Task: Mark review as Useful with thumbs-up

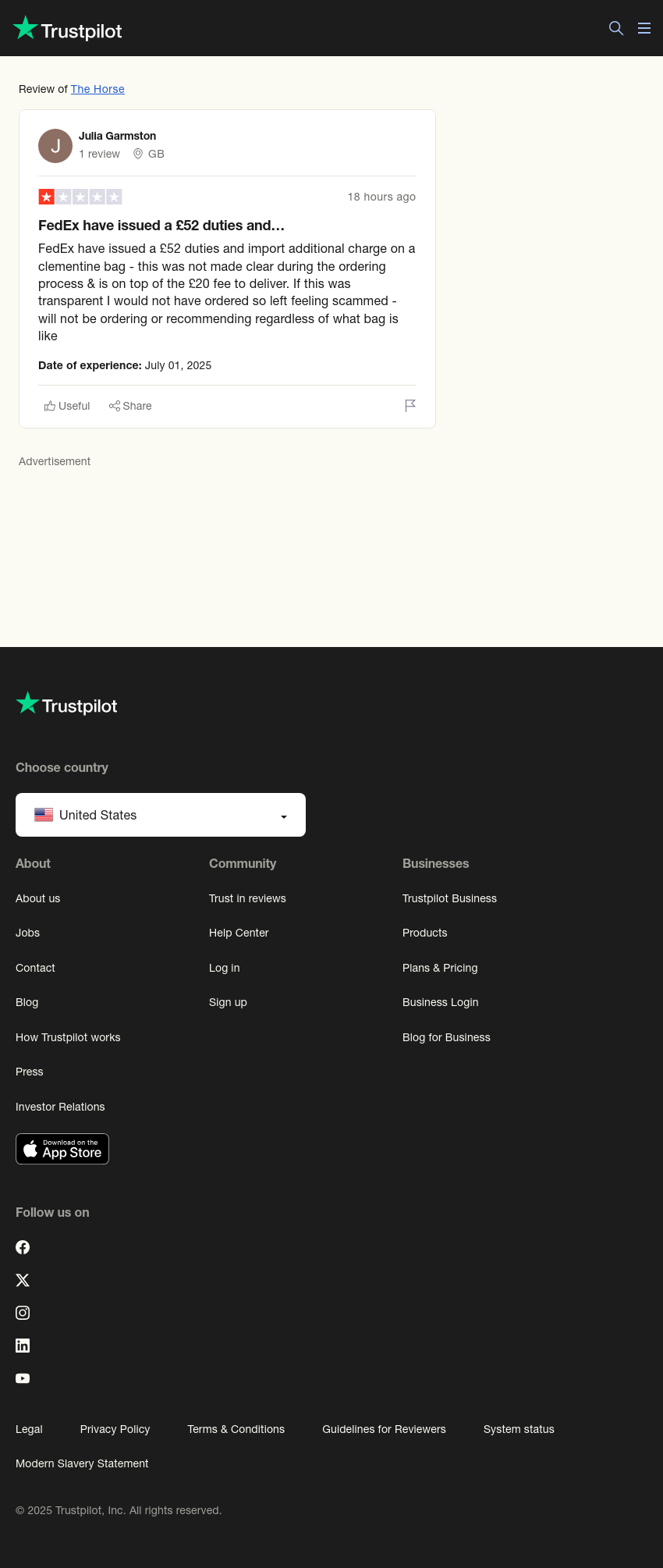Action: [67, 406]
